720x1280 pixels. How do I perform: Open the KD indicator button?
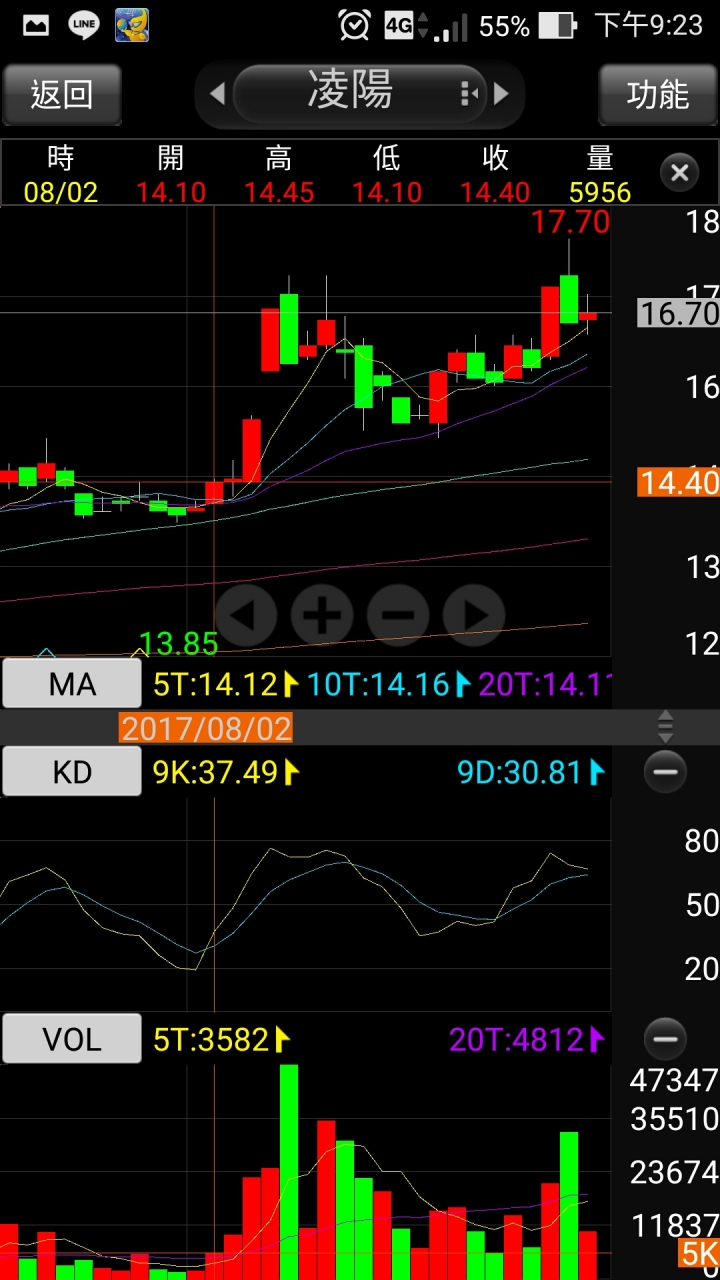point(72,772)
